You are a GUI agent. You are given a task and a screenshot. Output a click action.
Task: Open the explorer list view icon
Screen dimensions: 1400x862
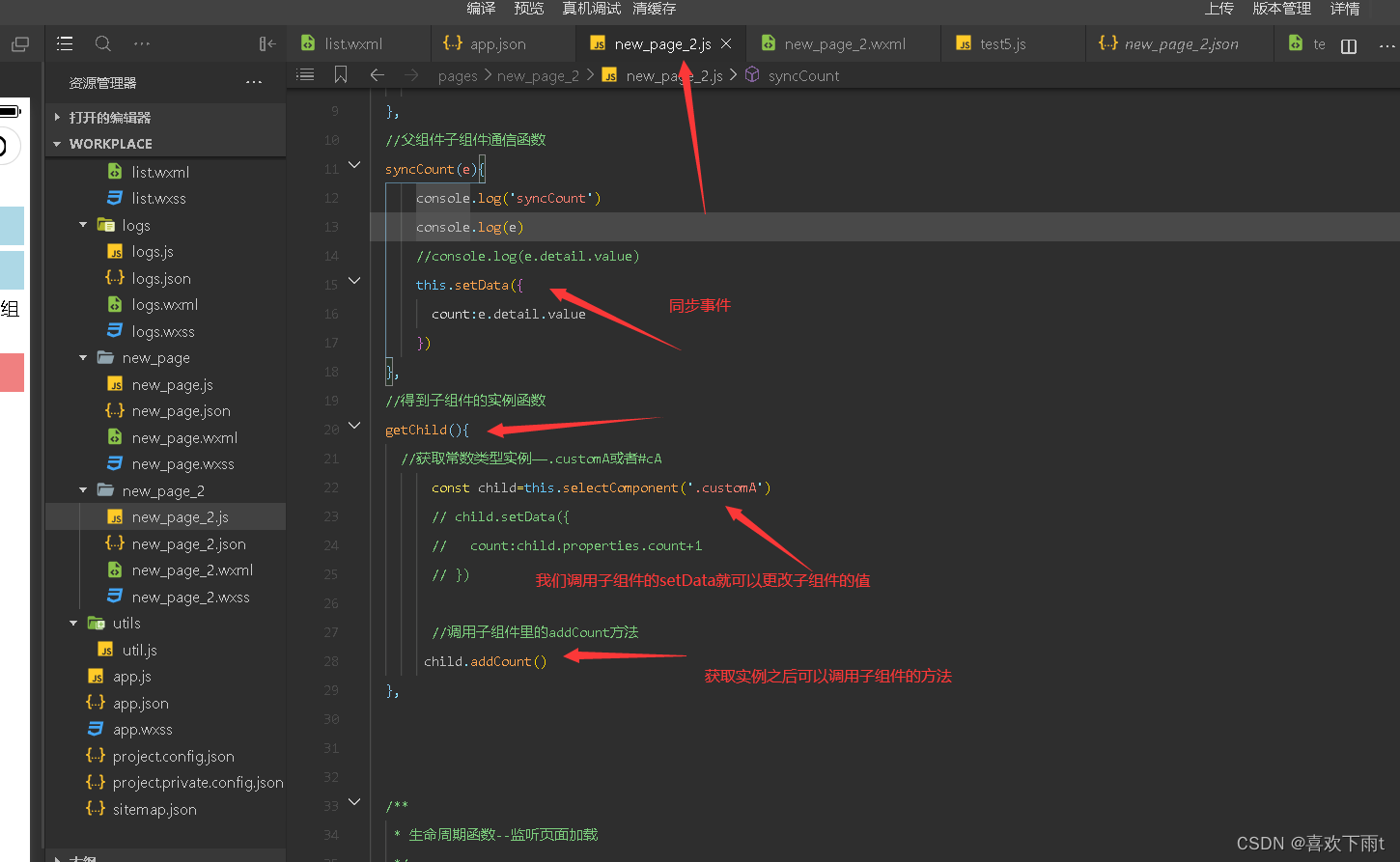pos(65,43)
